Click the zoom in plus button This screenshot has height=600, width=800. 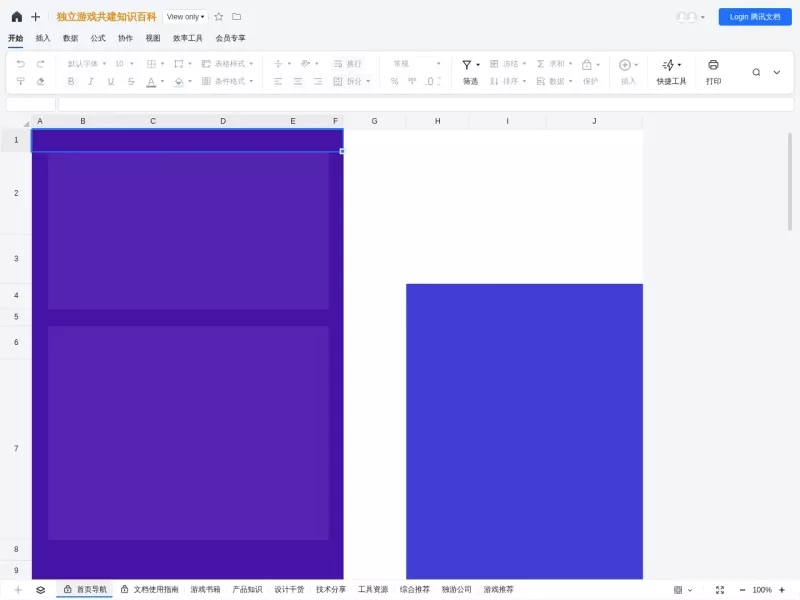point(782,590)
